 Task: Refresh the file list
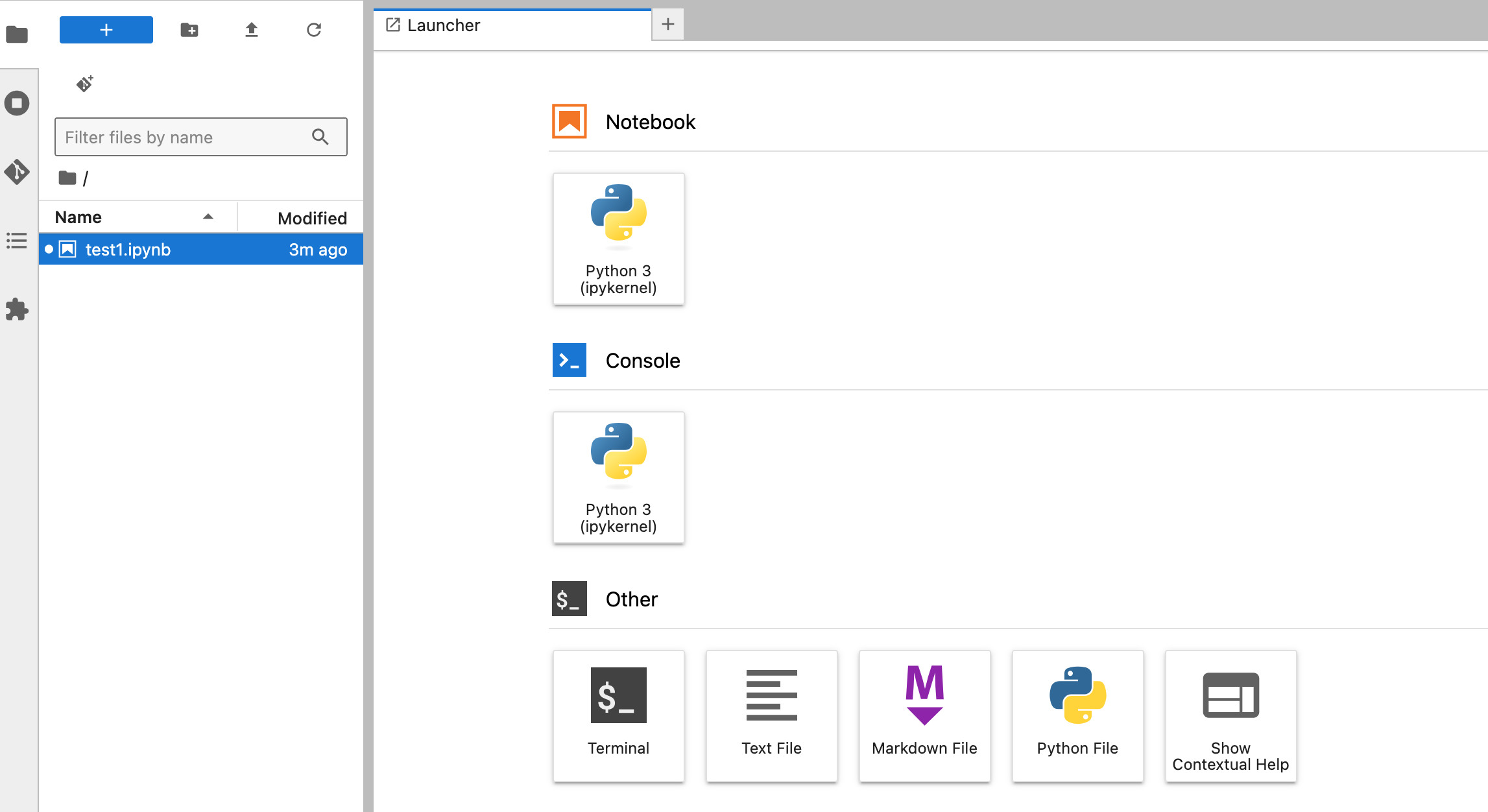pyautogui.click(x=314, y=30)
